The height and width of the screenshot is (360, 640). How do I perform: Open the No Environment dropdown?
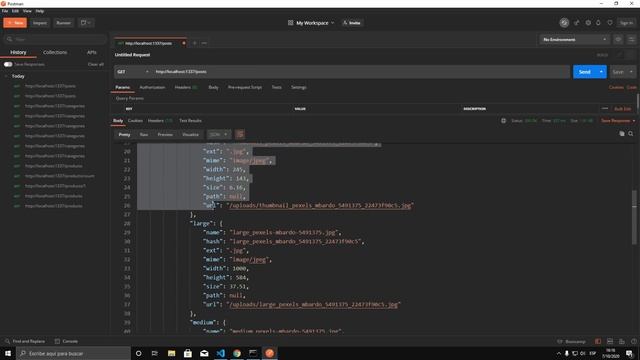click(574, 40)
